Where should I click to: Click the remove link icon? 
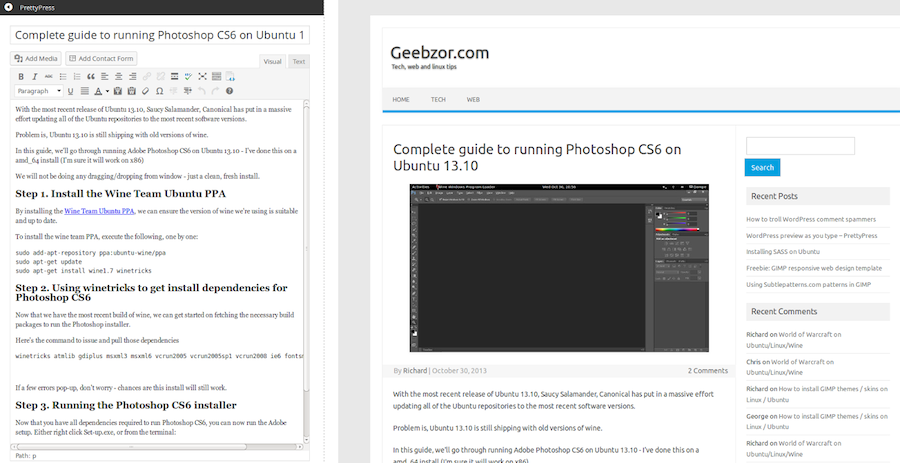pos(161,76)
